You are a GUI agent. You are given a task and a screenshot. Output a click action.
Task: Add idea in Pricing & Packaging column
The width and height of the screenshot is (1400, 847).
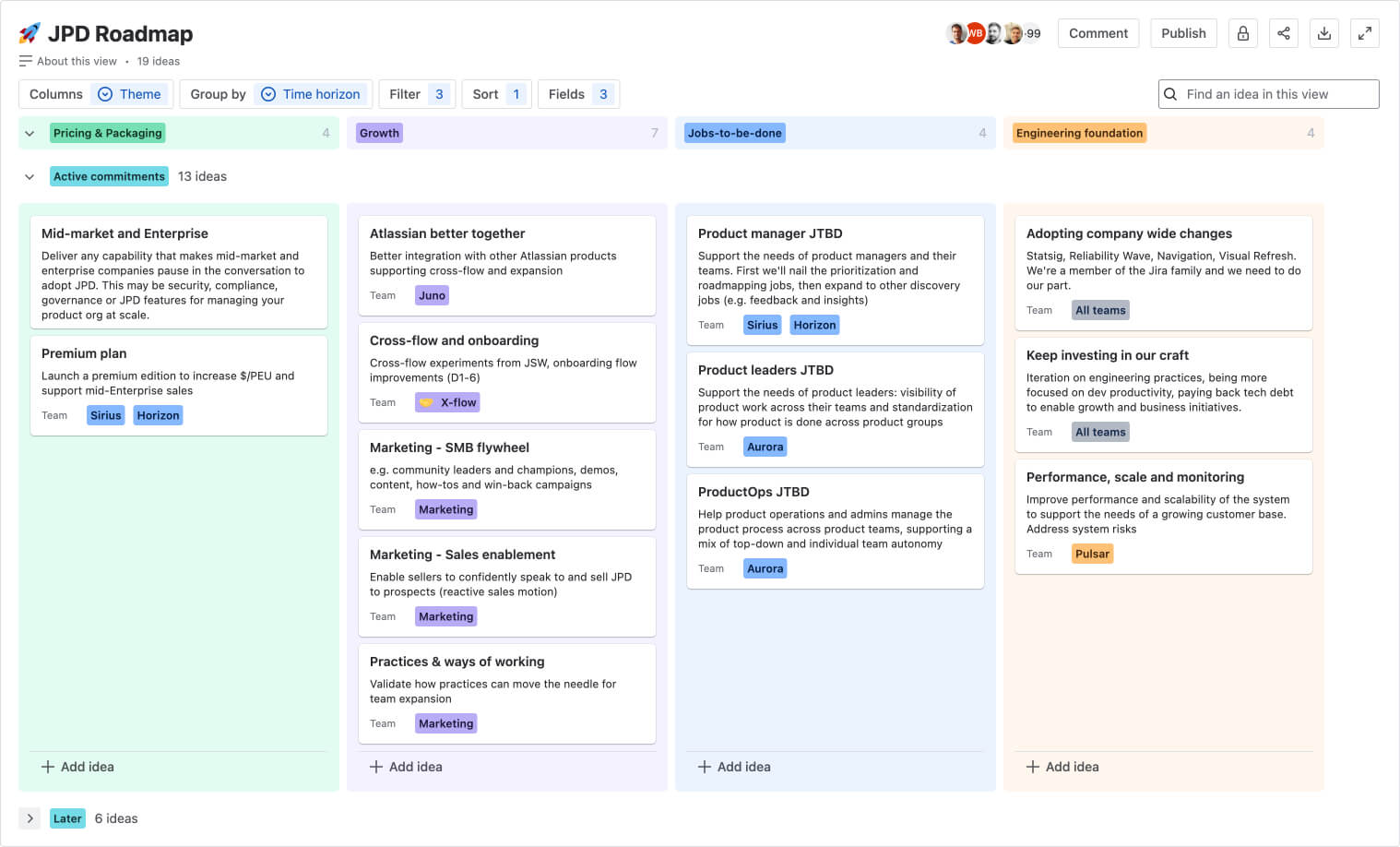77,767
